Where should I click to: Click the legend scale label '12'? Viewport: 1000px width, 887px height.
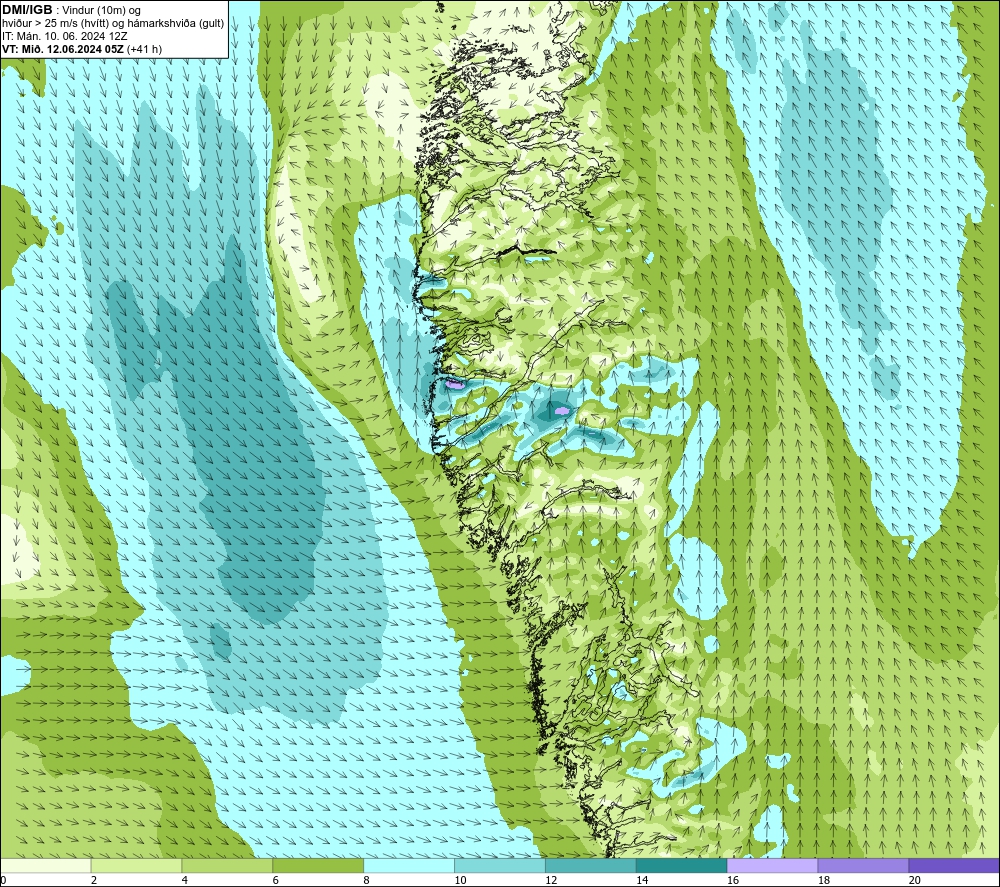point(551,880)
